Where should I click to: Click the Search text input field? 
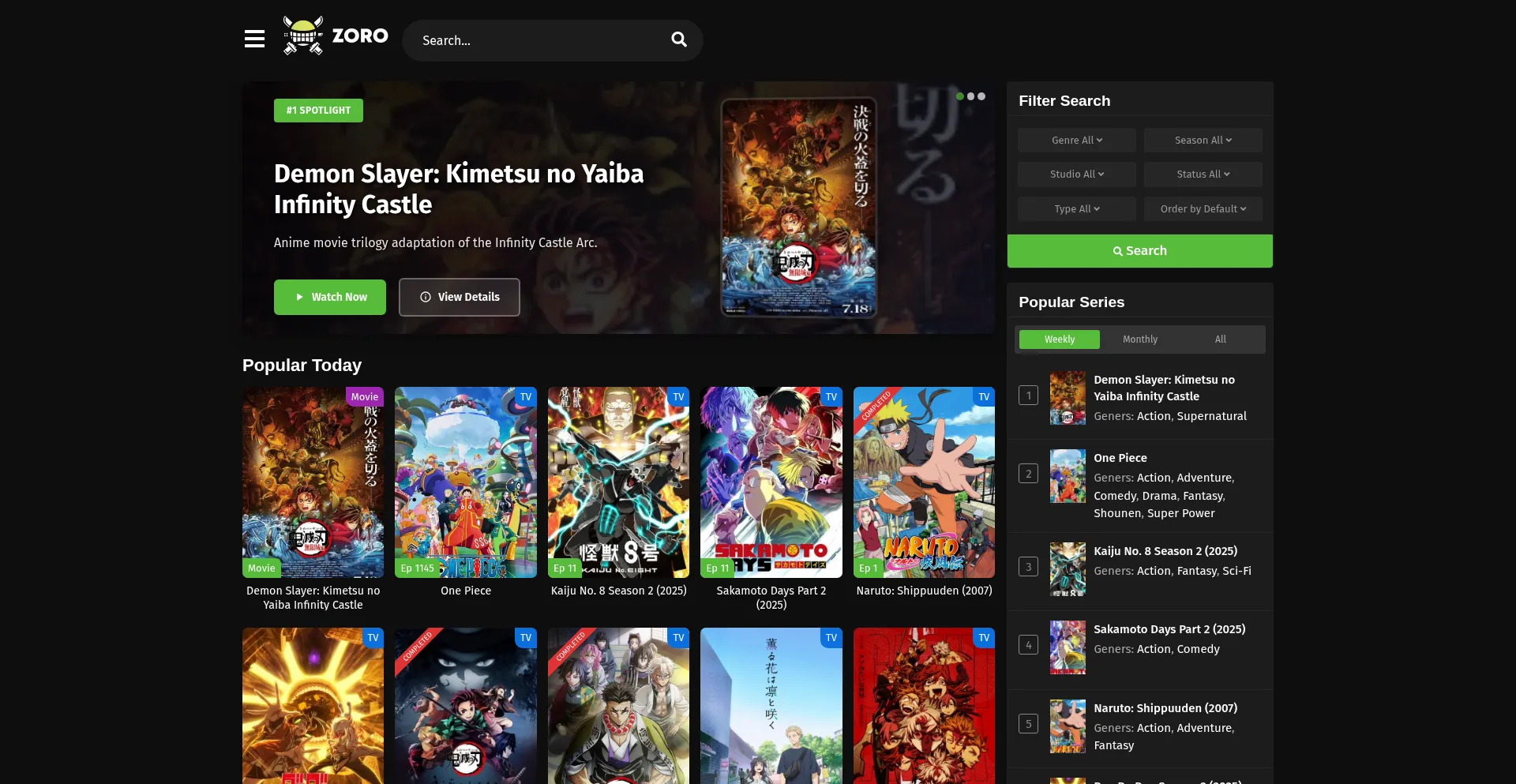537,40
